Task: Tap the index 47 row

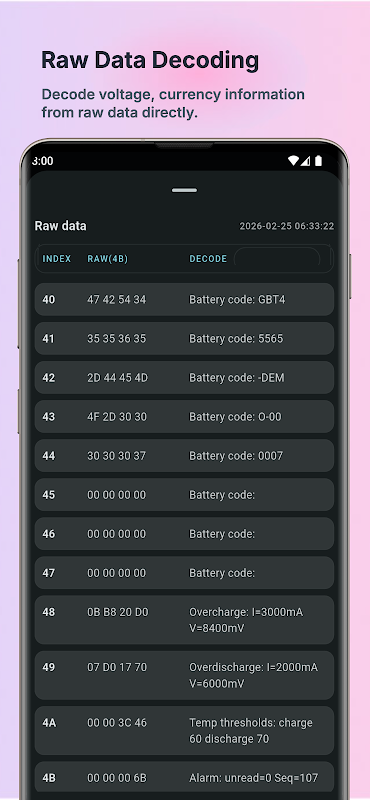Action: [x=184, y=572]
